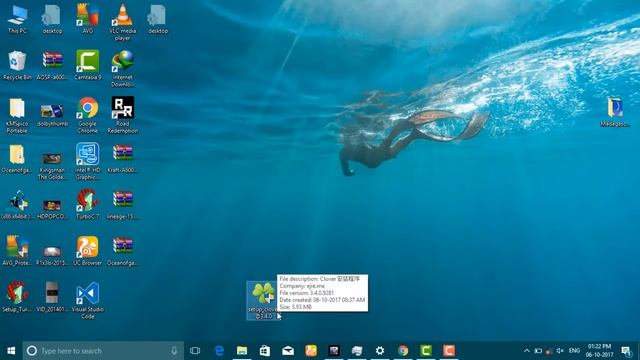Select the AVG_Prote installer file
This screenshot has width=640, height=360.
point(17,251)
